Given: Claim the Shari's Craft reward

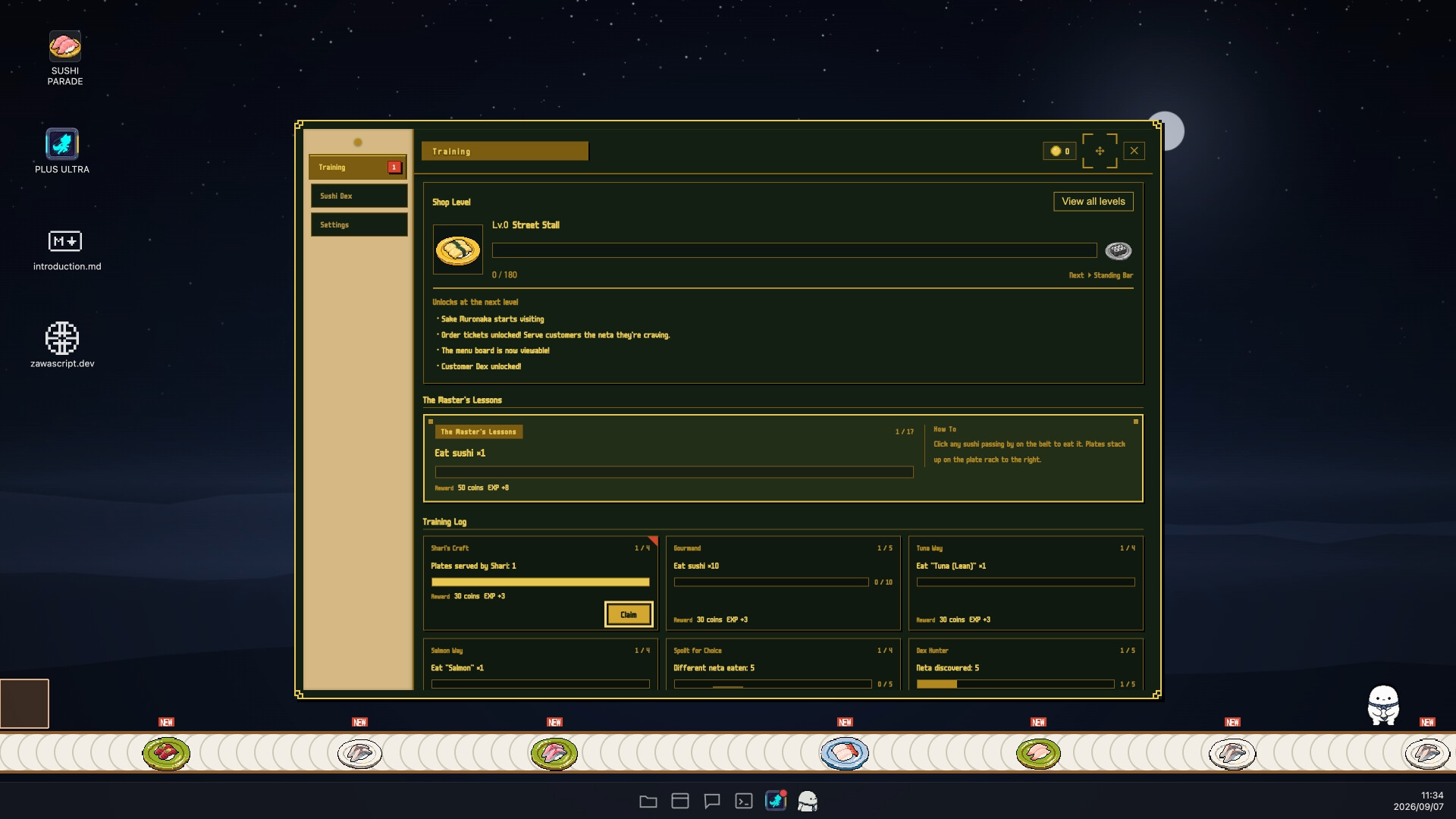Looking at the screenshot, I should (x=629, y=614).
